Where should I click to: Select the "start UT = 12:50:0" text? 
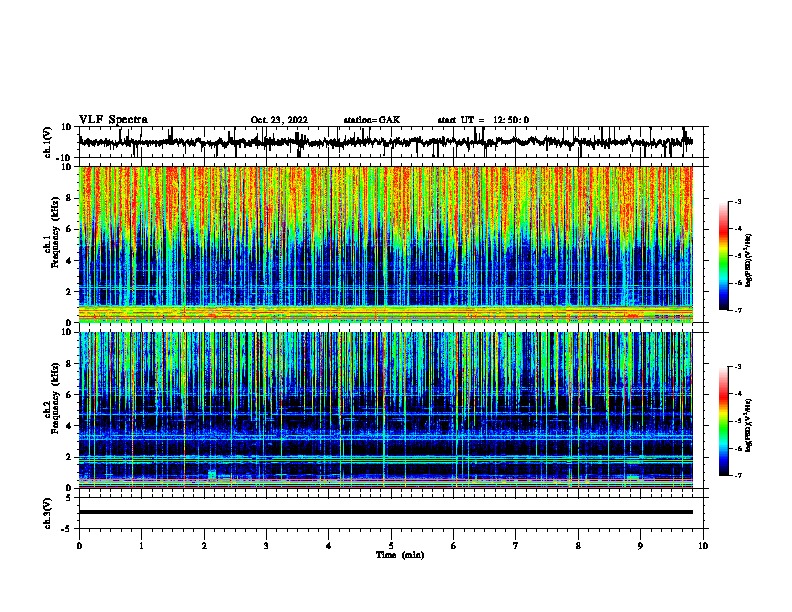pos(483,120)
